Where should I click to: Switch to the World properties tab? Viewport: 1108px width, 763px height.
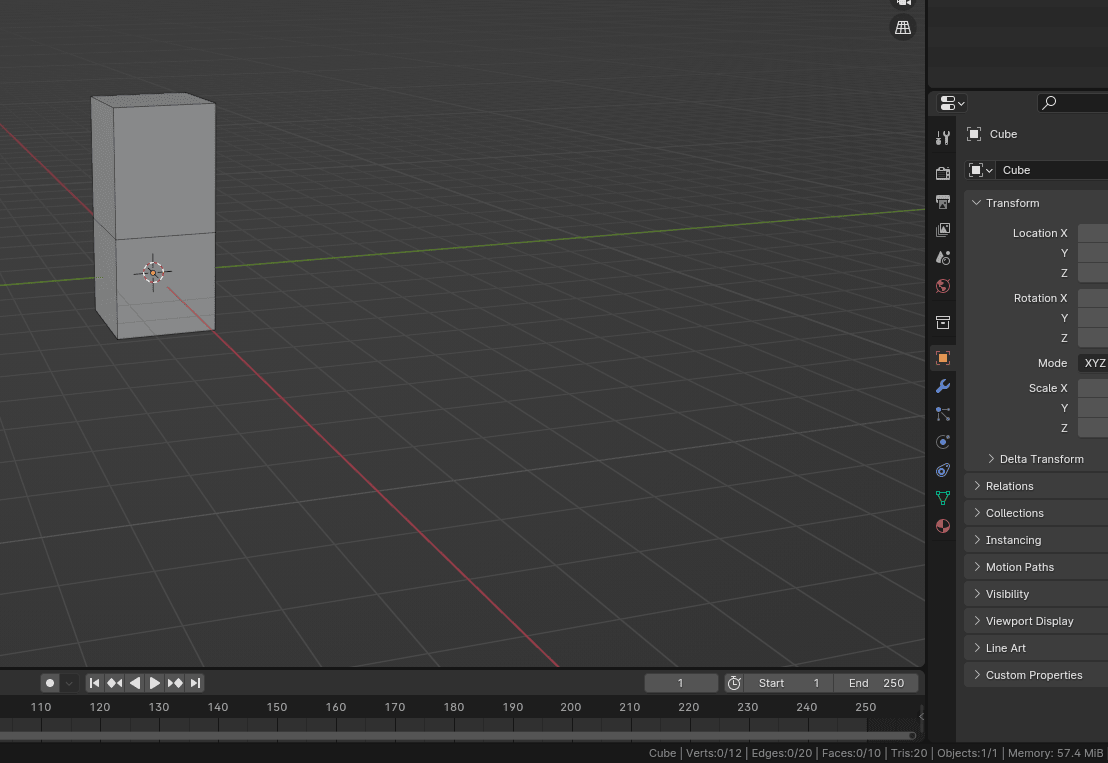[942, 286]
